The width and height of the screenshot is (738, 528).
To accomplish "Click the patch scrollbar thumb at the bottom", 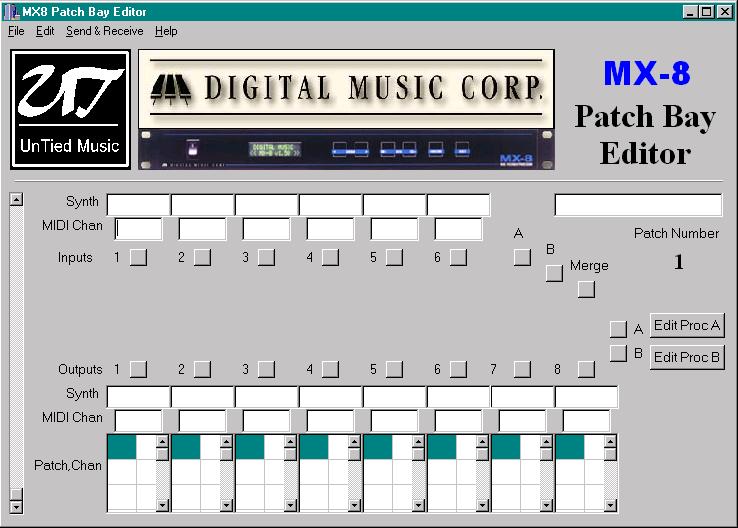I will 16,494.
